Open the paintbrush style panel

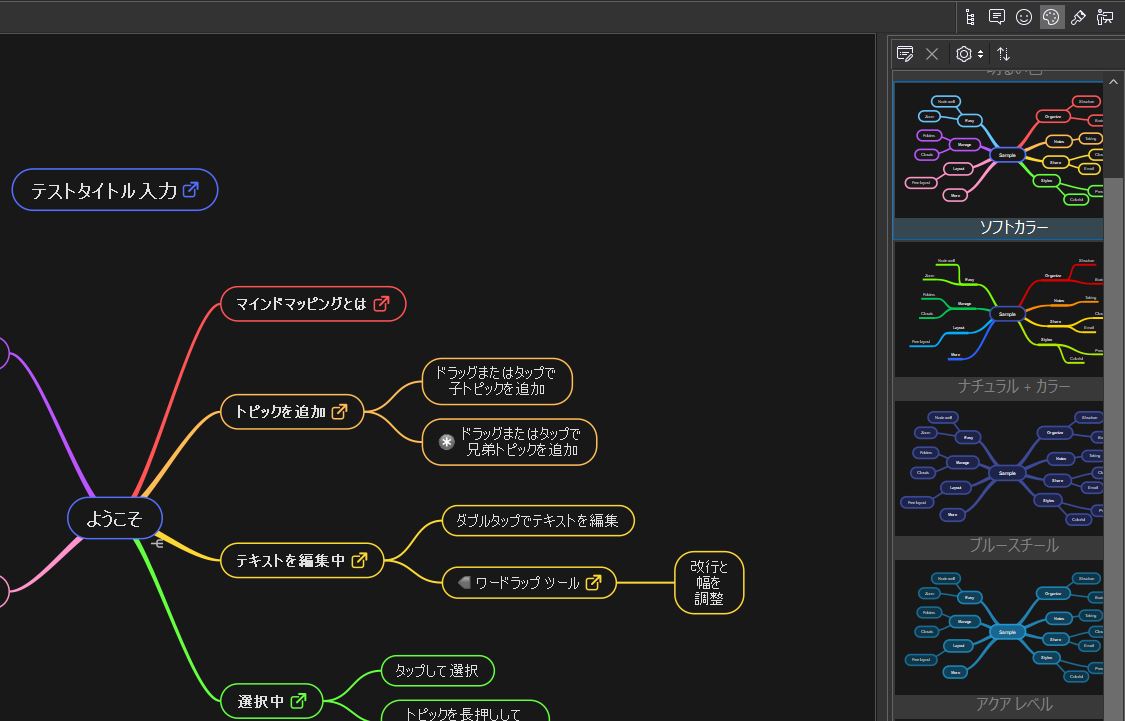pyautogui.click(x=1078, y=17)
